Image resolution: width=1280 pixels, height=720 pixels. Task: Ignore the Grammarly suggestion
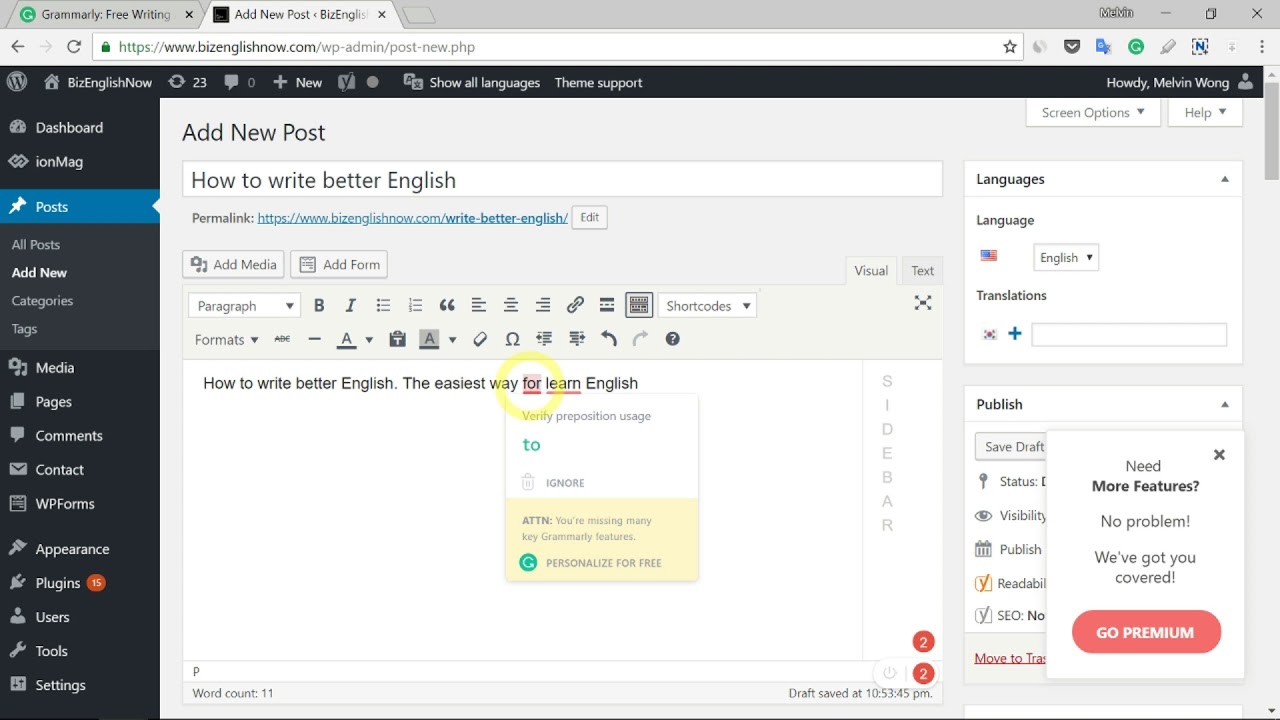click(554, 483)
